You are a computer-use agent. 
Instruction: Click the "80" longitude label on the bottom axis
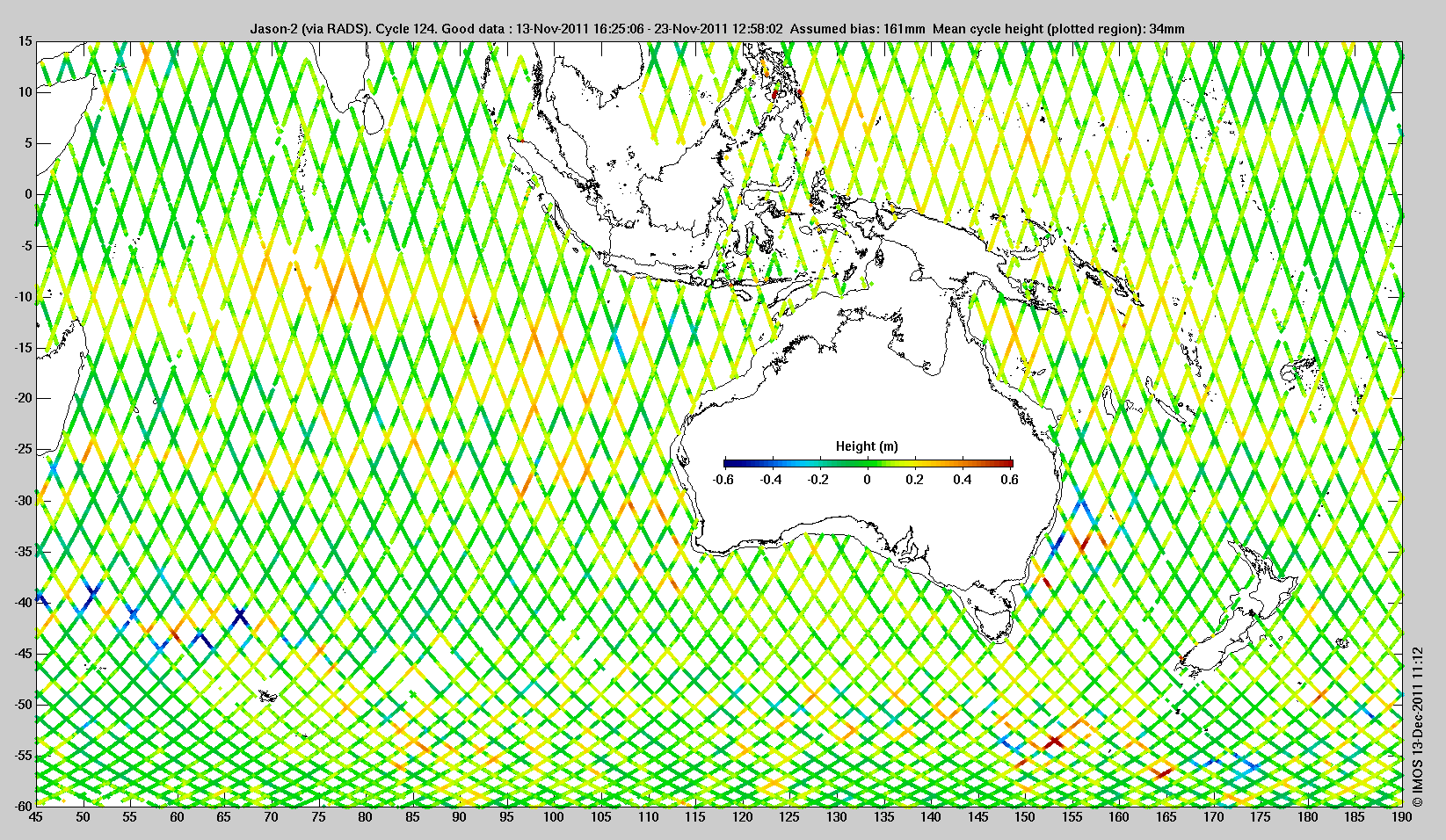click(x=365, y=817)
